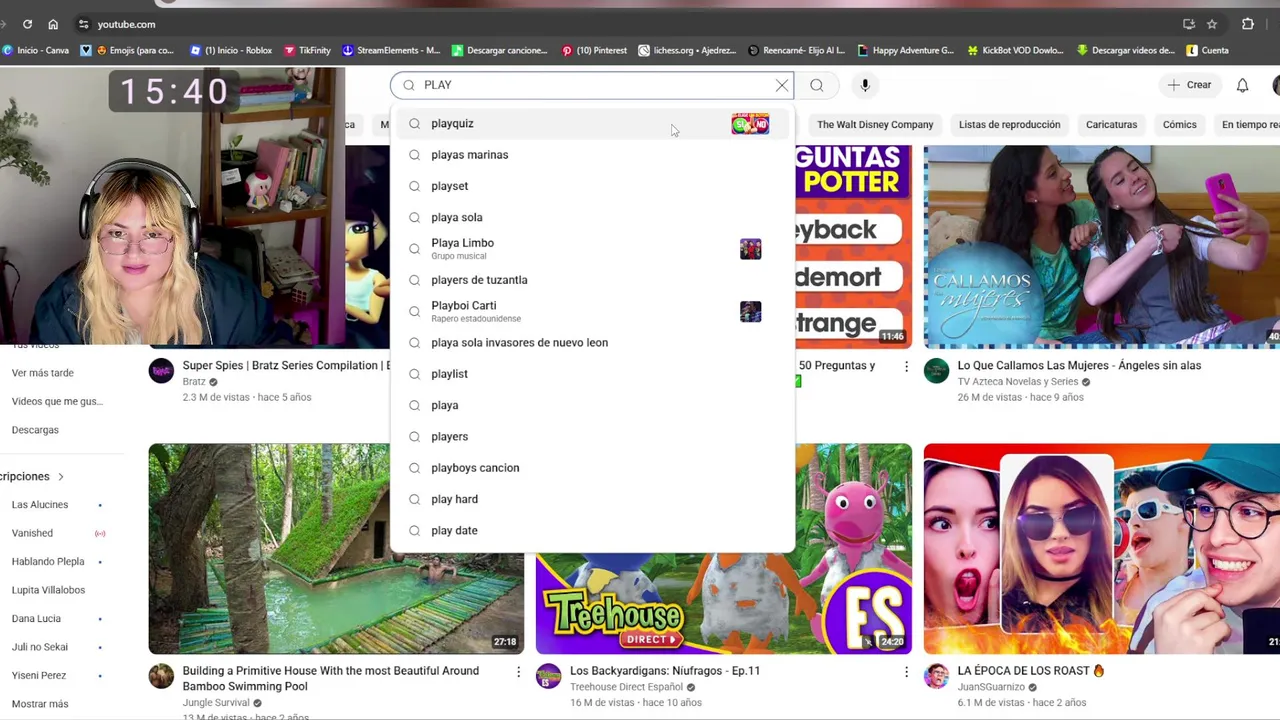Screen dimensions: 1280x720
Task: Select the 'Playboi Carti' suggestion
Action: pyautogui.click(x=592, y=311)
